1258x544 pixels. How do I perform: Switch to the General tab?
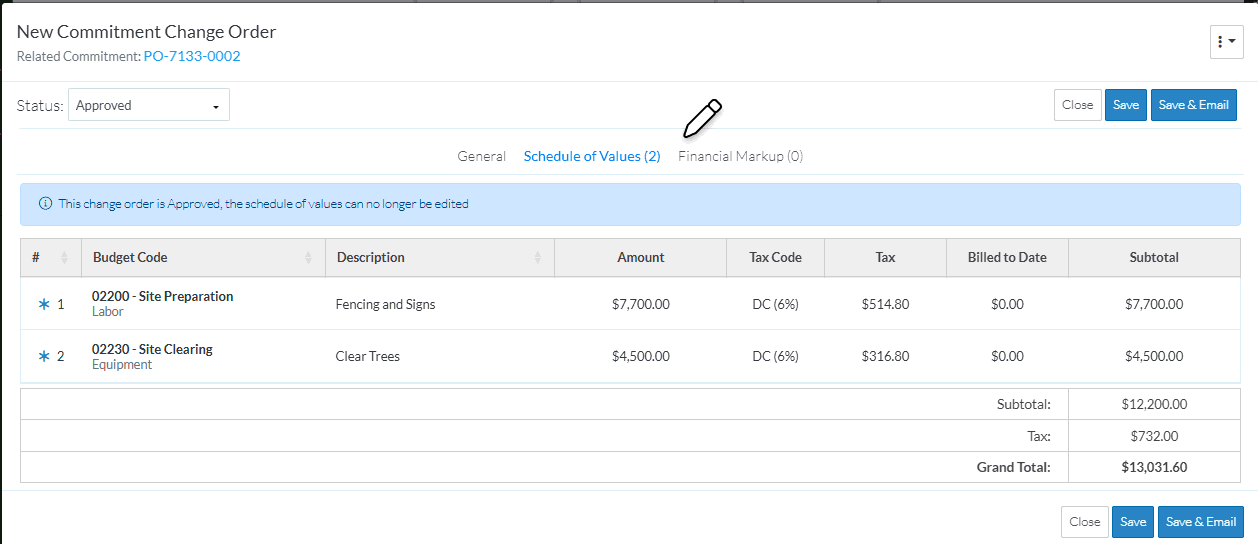(482, 156)
